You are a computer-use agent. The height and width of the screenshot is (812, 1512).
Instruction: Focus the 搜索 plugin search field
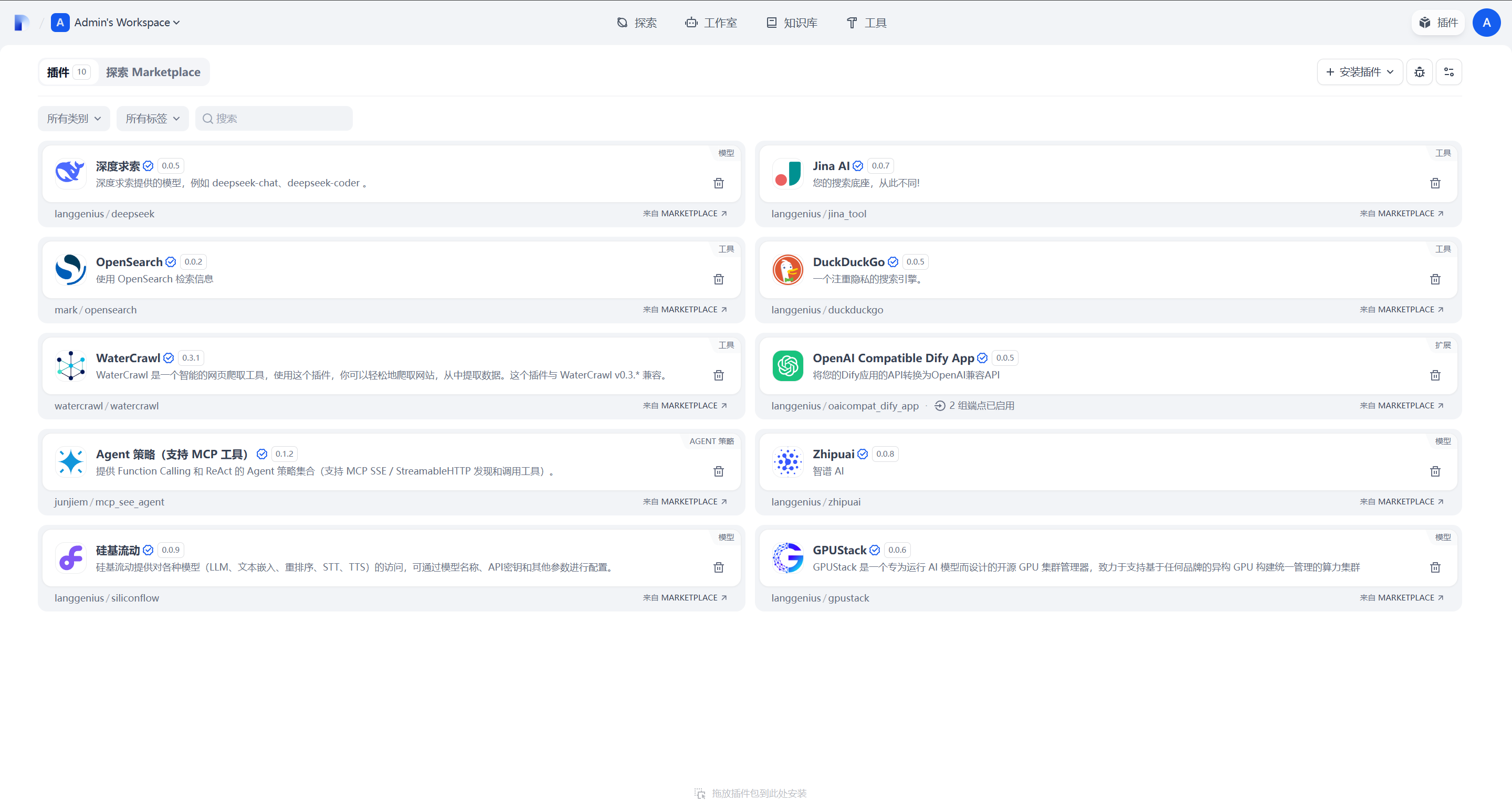tap(274, 119)
